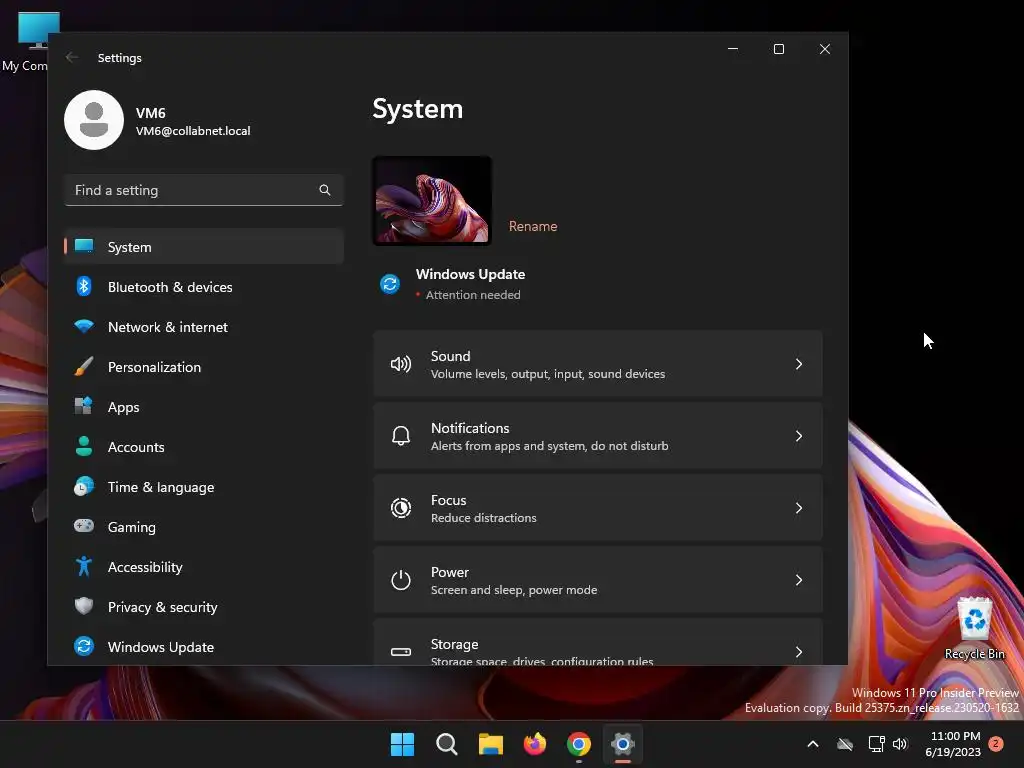Click the Personalization paintbrush icon
This screenshot has height=768, width=1024.
[84, 366]
